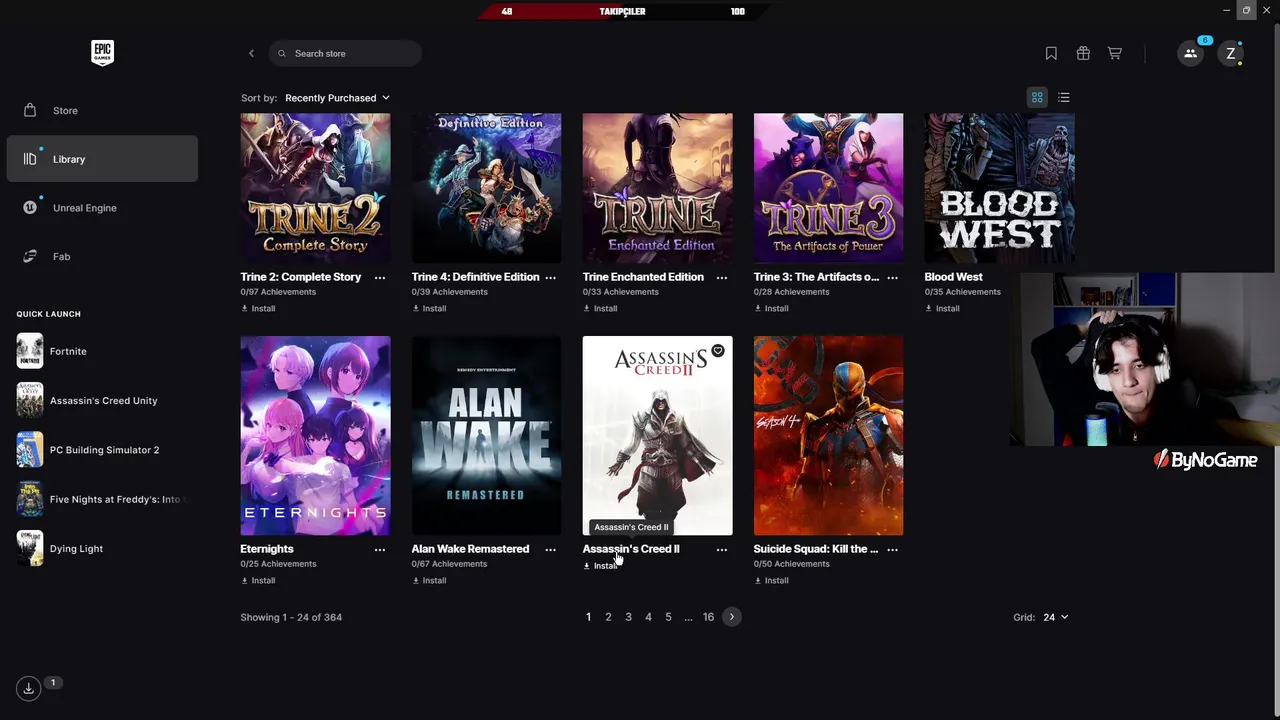Go back using the back arrow

(251, 53)
